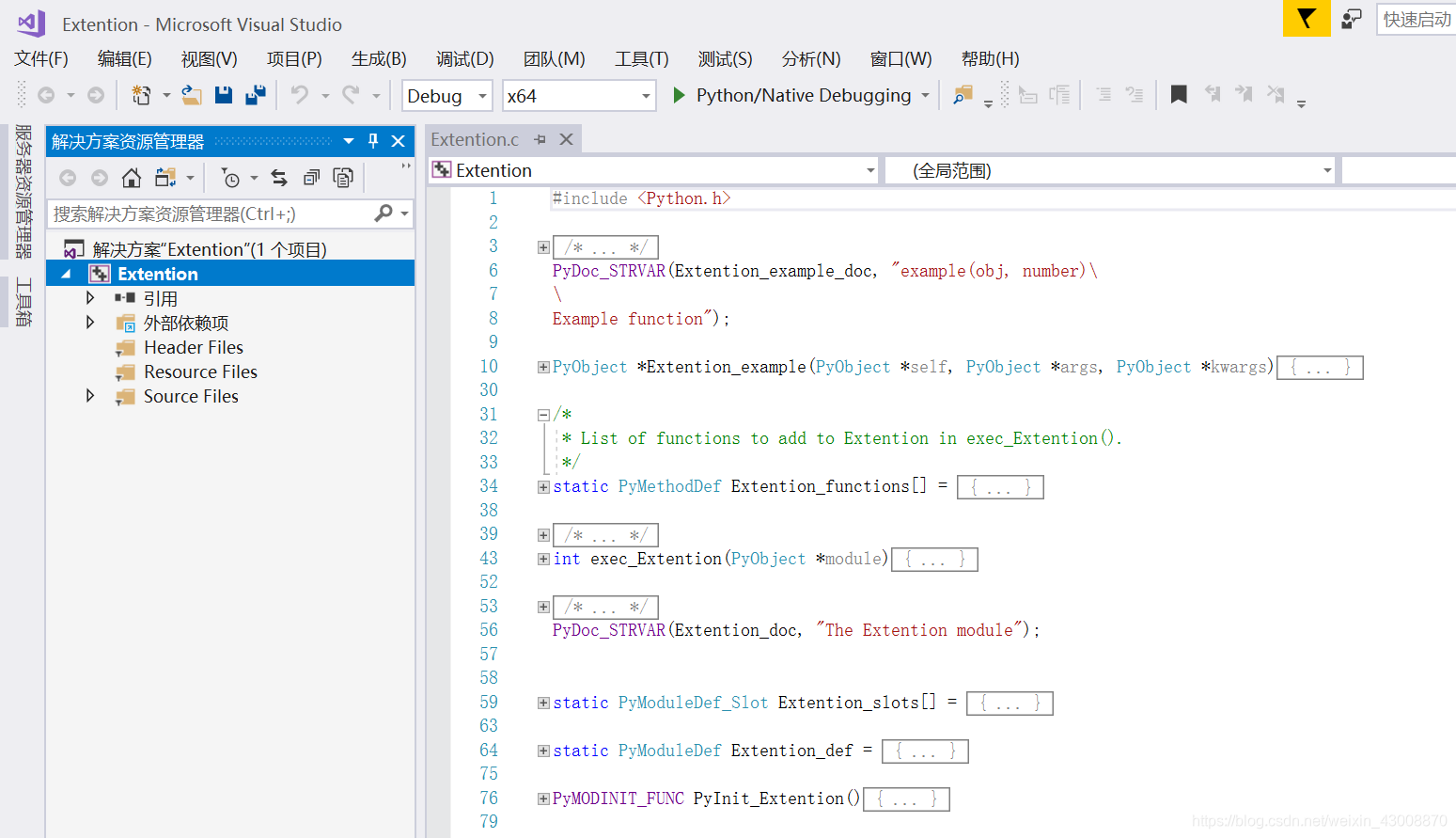Expand the Extention_example function on line 10

(543, 367)
